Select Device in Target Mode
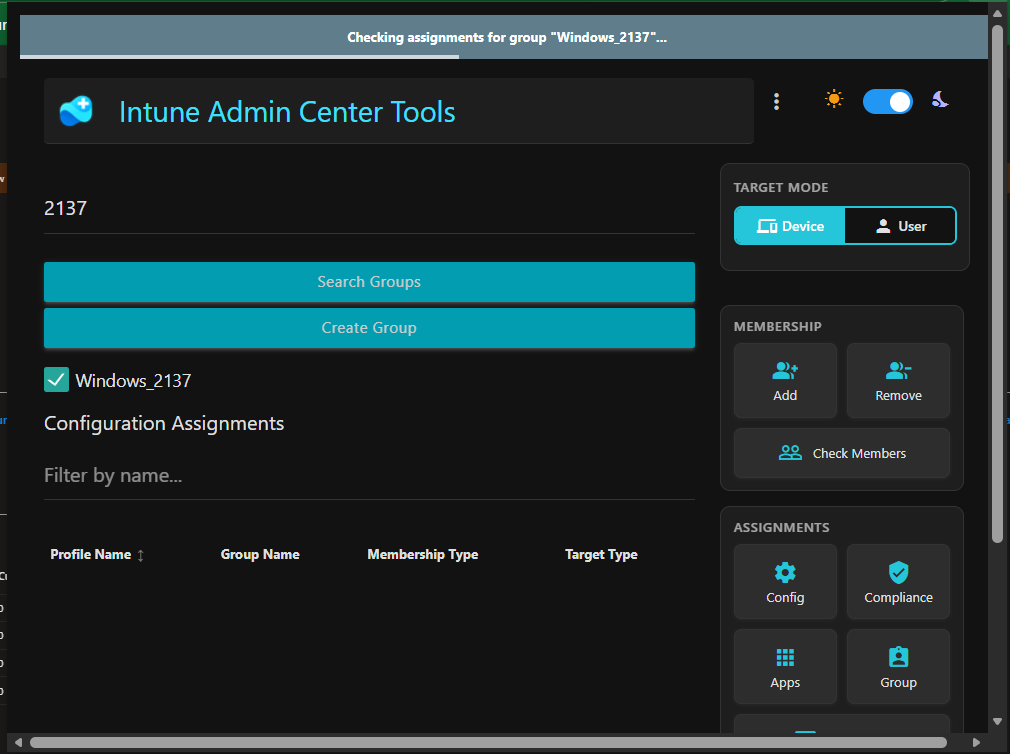 (x=789, y=225)
